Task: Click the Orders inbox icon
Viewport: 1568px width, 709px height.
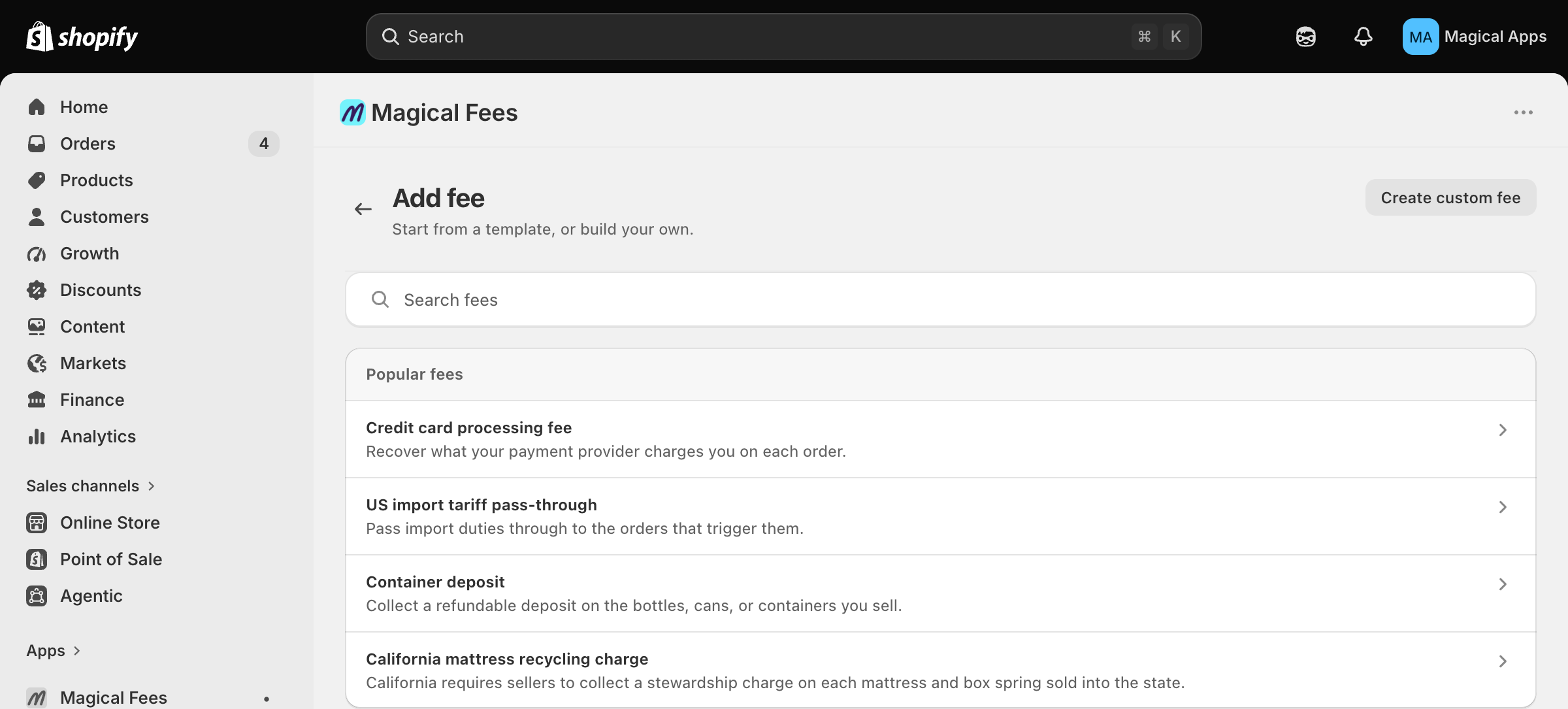Action: pyautogui.click(x=37, y=144)
